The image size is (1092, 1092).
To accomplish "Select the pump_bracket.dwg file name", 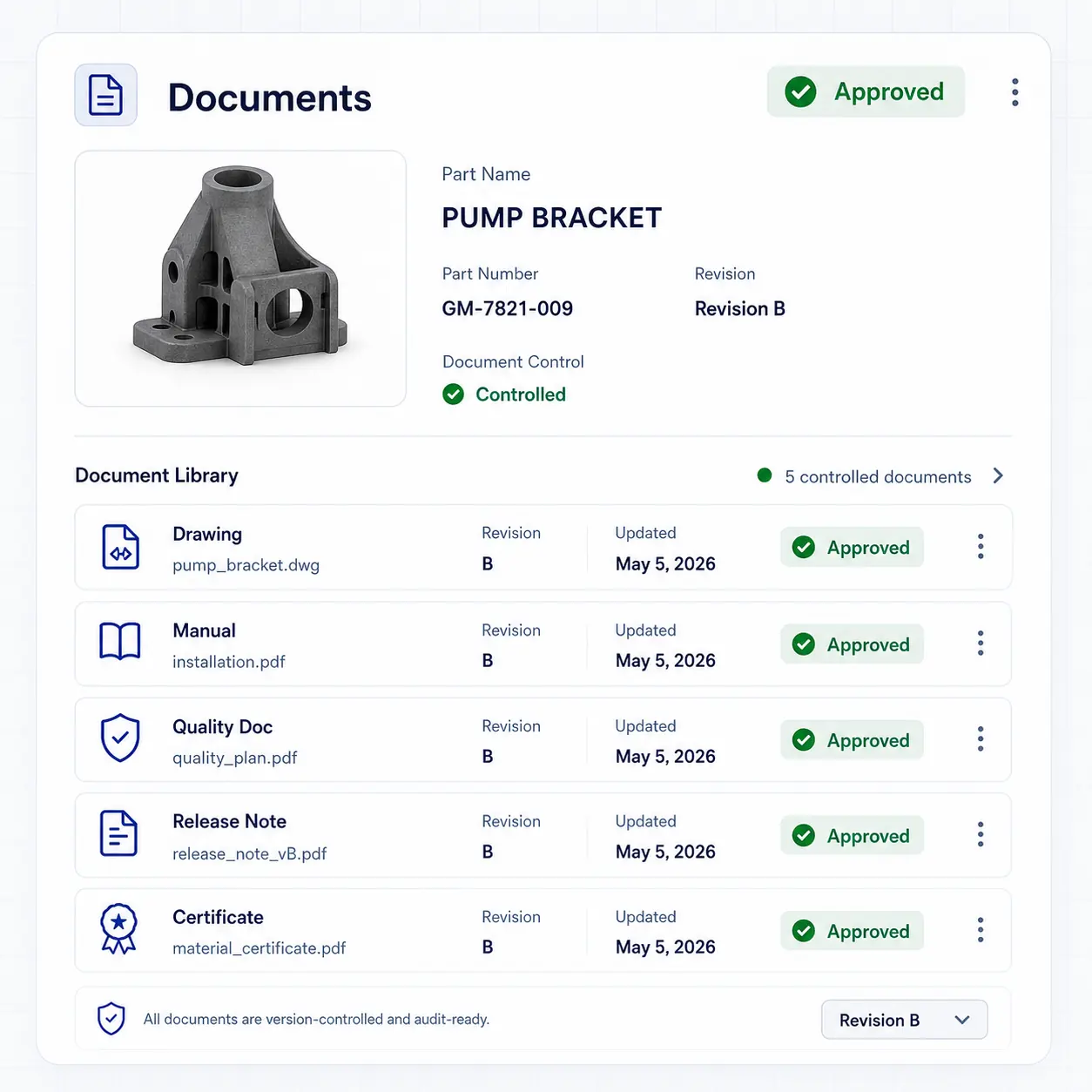I will [246, 565].
